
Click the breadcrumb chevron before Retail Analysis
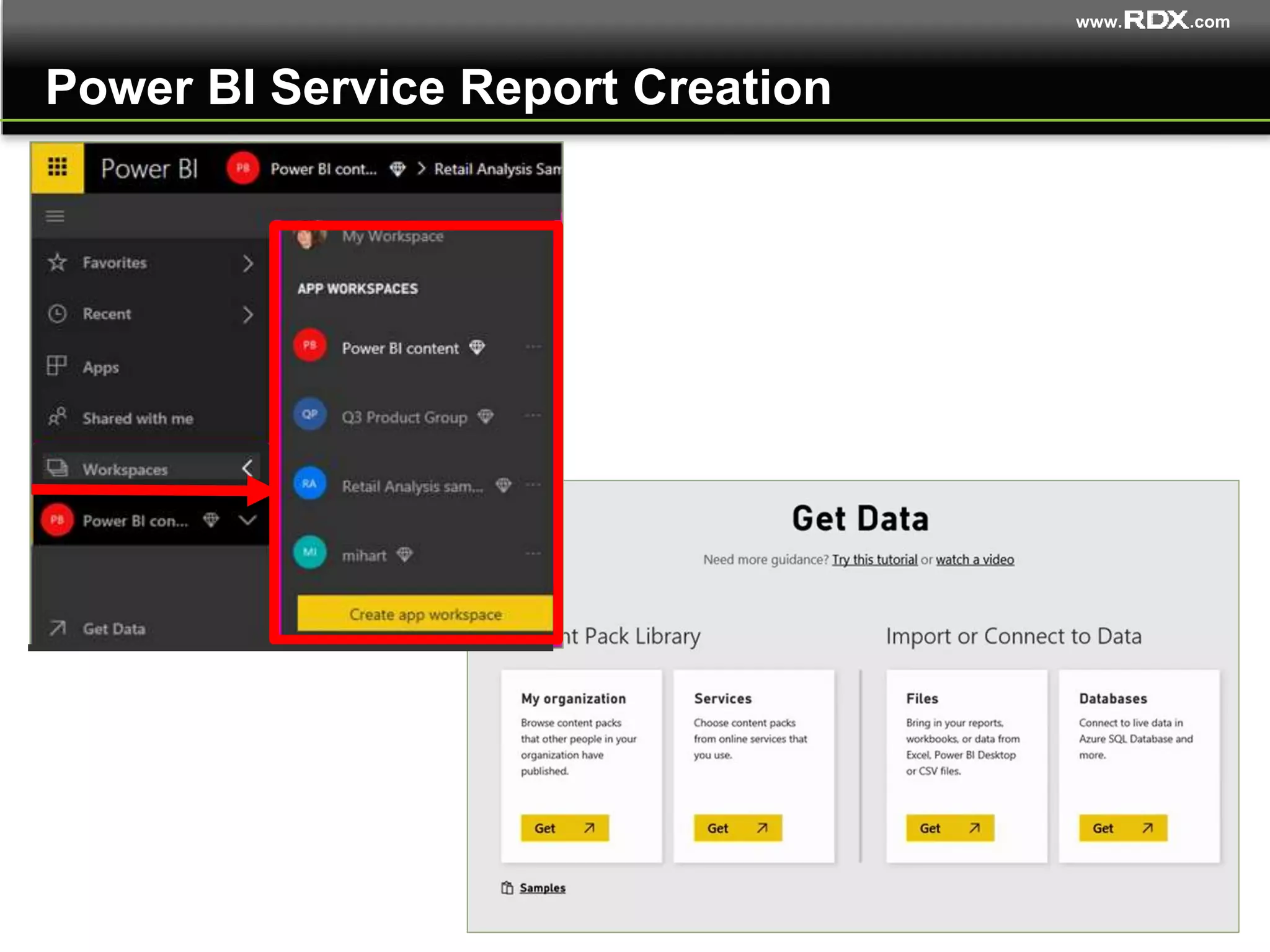tap(422, 169)
